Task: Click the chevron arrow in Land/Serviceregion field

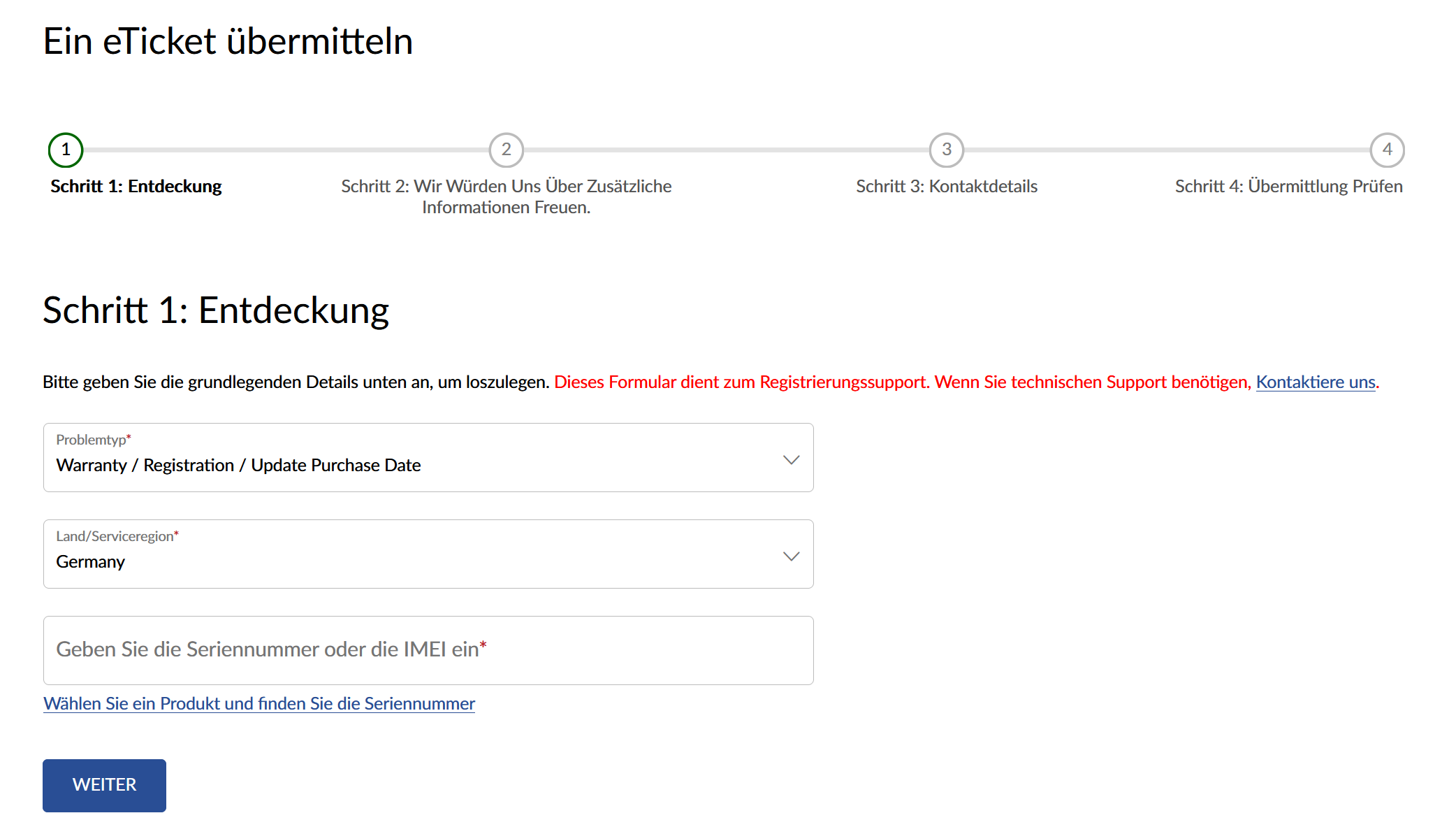Action: [791, 556]
